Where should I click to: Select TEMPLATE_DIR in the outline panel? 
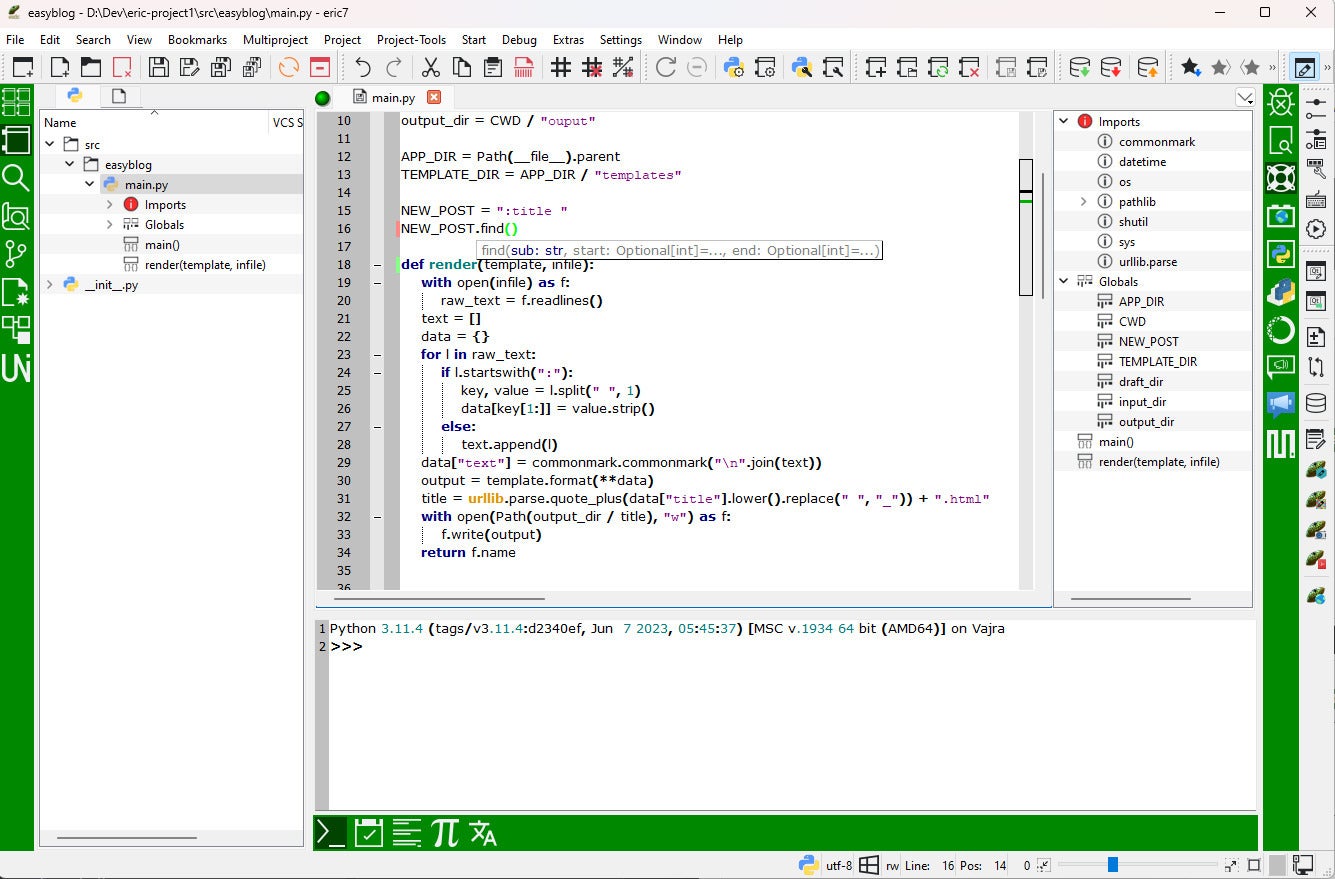pos(1157,361)
